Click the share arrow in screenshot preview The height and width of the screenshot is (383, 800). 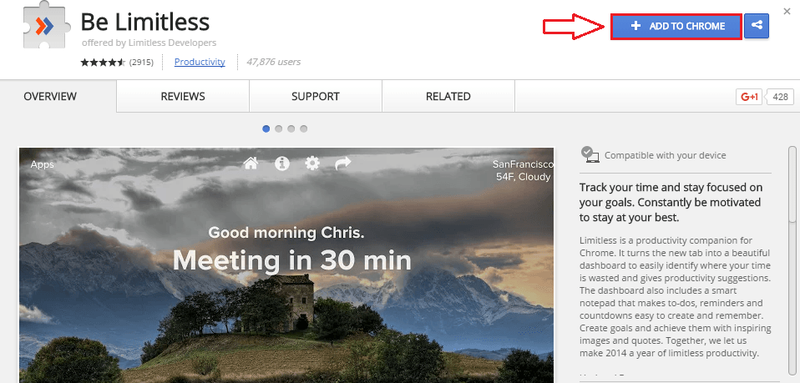point(343,163)
